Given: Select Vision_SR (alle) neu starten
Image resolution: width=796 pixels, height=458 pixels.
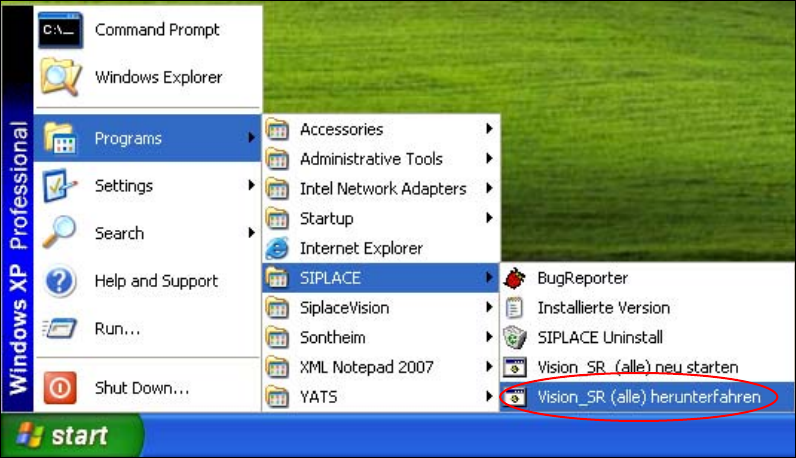Looking at the screenshot, I should pyautogui.click(x=638, y=367).
